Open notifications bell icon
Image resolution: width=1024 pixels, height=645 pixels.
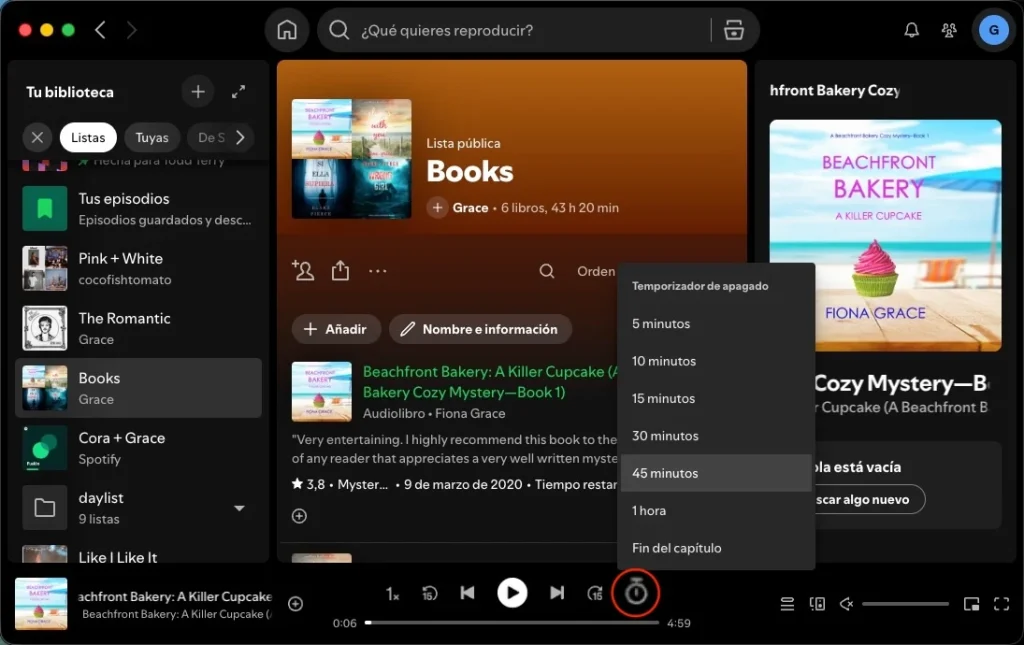click(x=911, y=30)
